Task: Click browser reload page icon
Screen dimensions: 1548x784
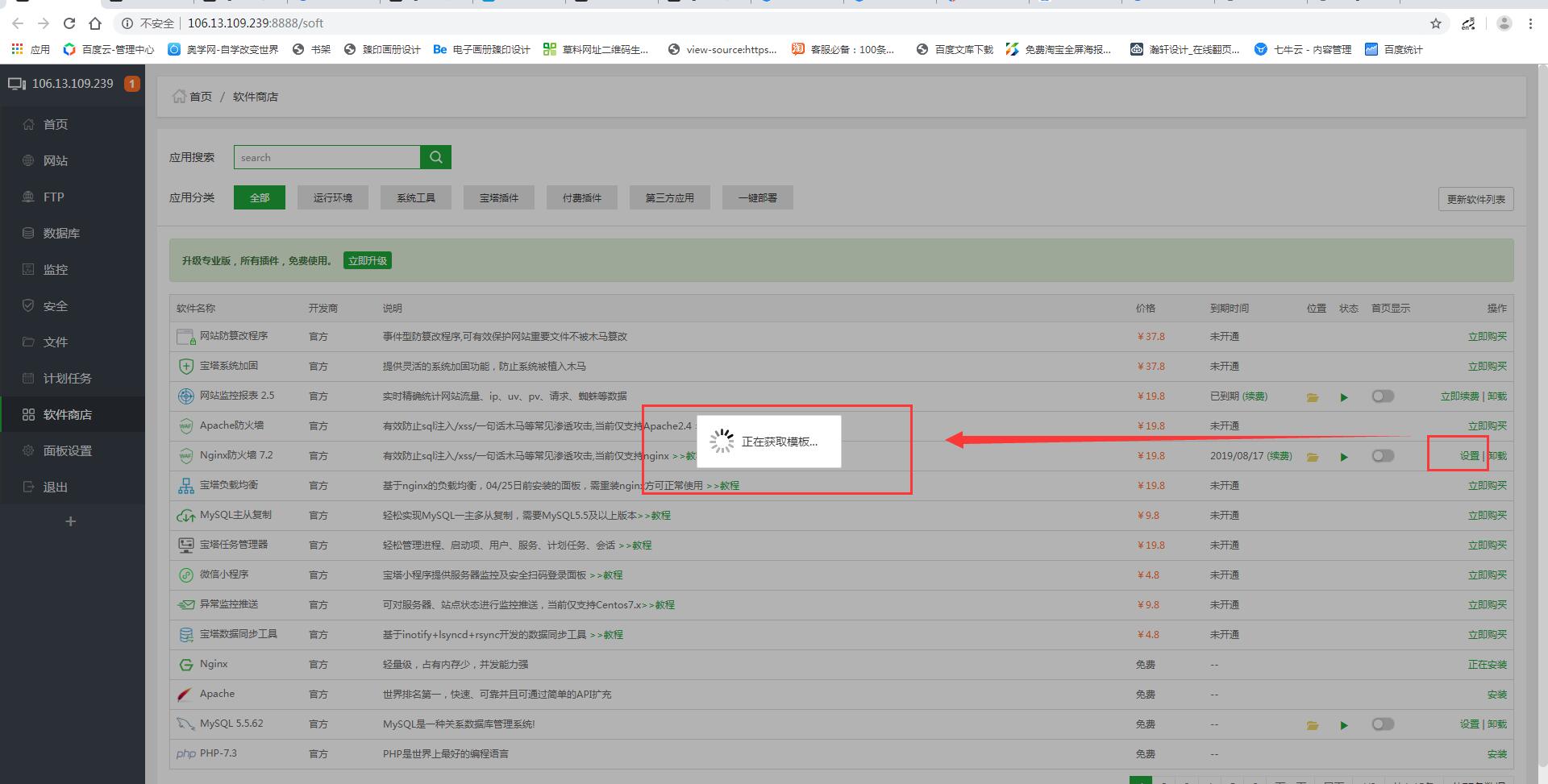Action: 69,23
